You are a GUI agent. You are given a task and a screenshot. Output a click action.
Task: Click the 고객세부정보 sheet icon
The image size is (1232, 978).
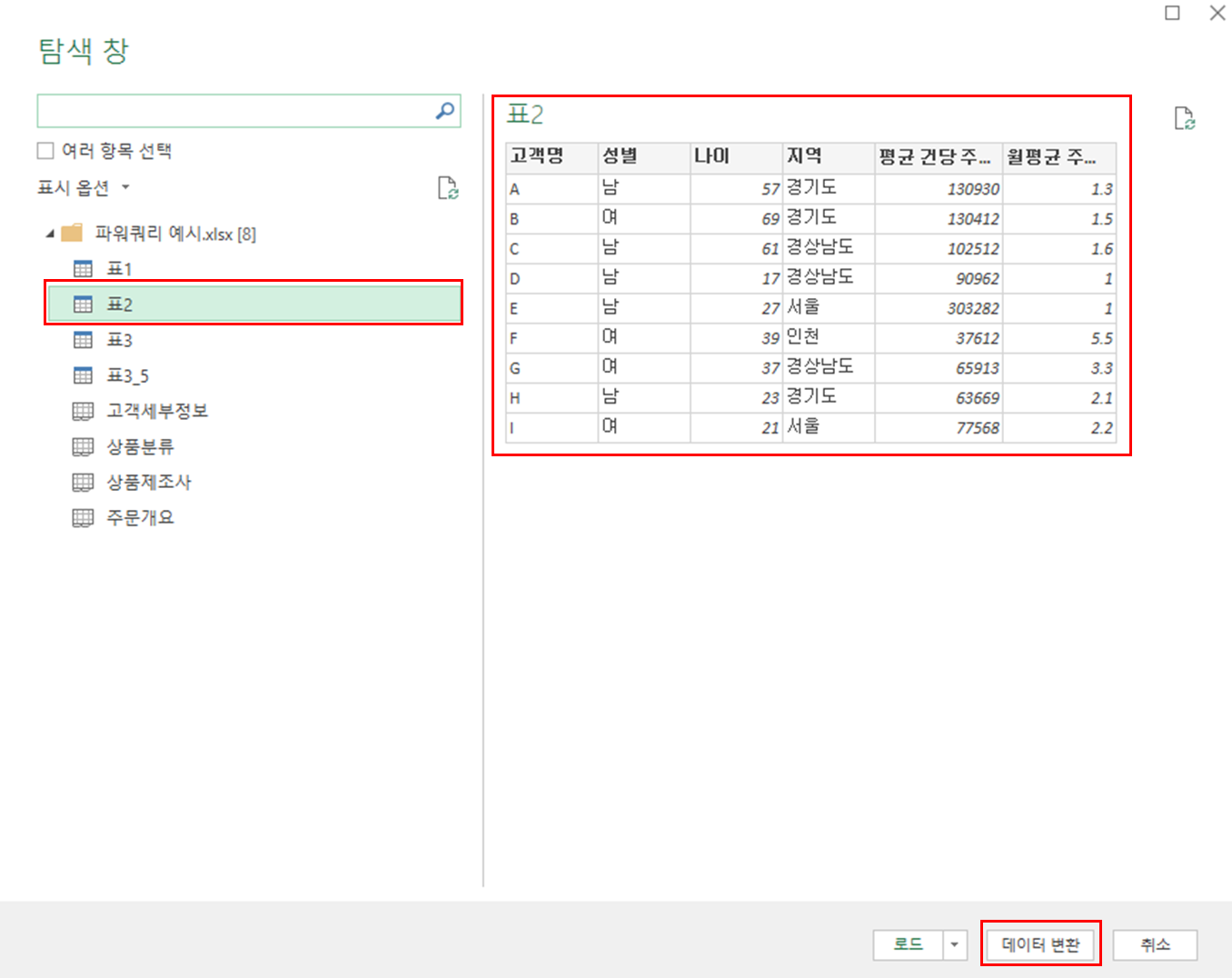(83, 411)
